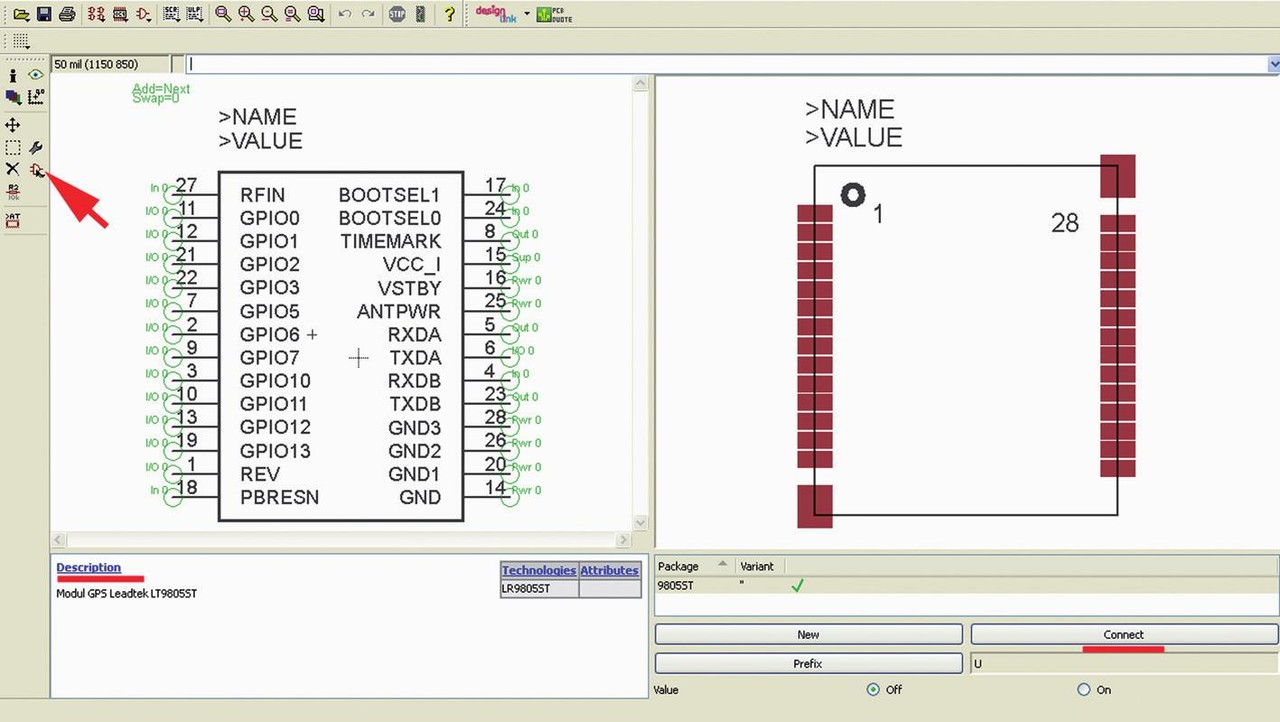Expand the DesignLink dropdown arrow
1280x722 pixels.
click(x=527, y=14)
